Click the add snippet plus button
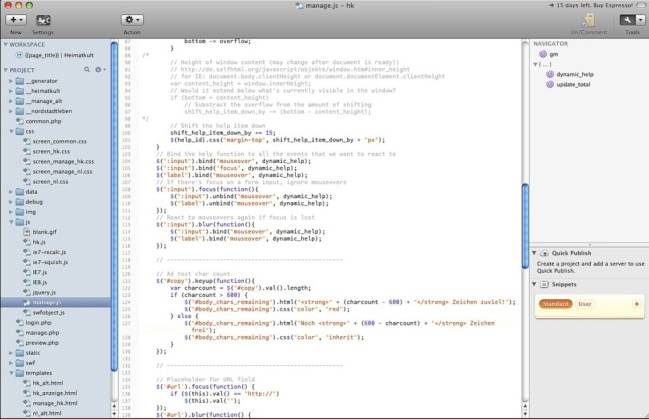This screenshot has height=419, width=649. pos(637,303)
